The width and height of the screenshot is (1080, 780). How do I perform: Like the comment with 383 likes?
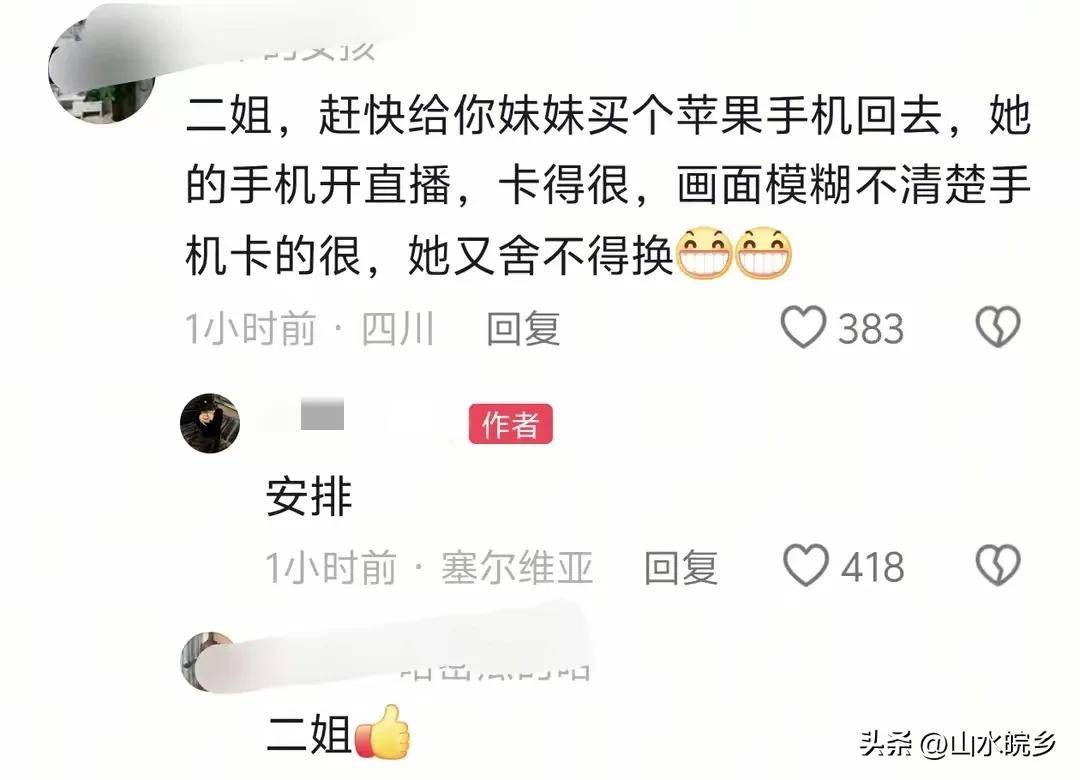coord(802,327)
